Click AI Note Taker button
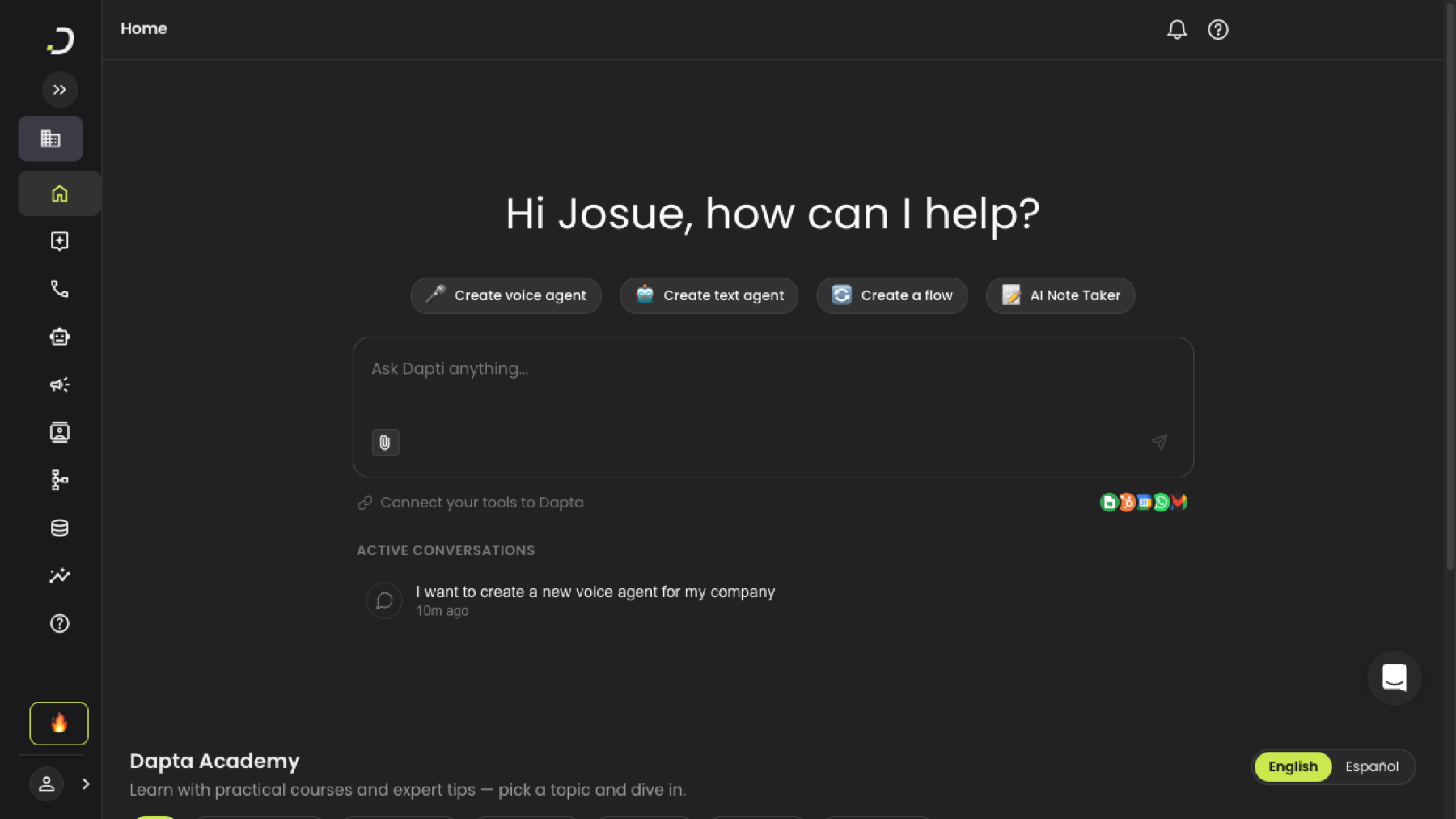 [x=1060, y=295]
